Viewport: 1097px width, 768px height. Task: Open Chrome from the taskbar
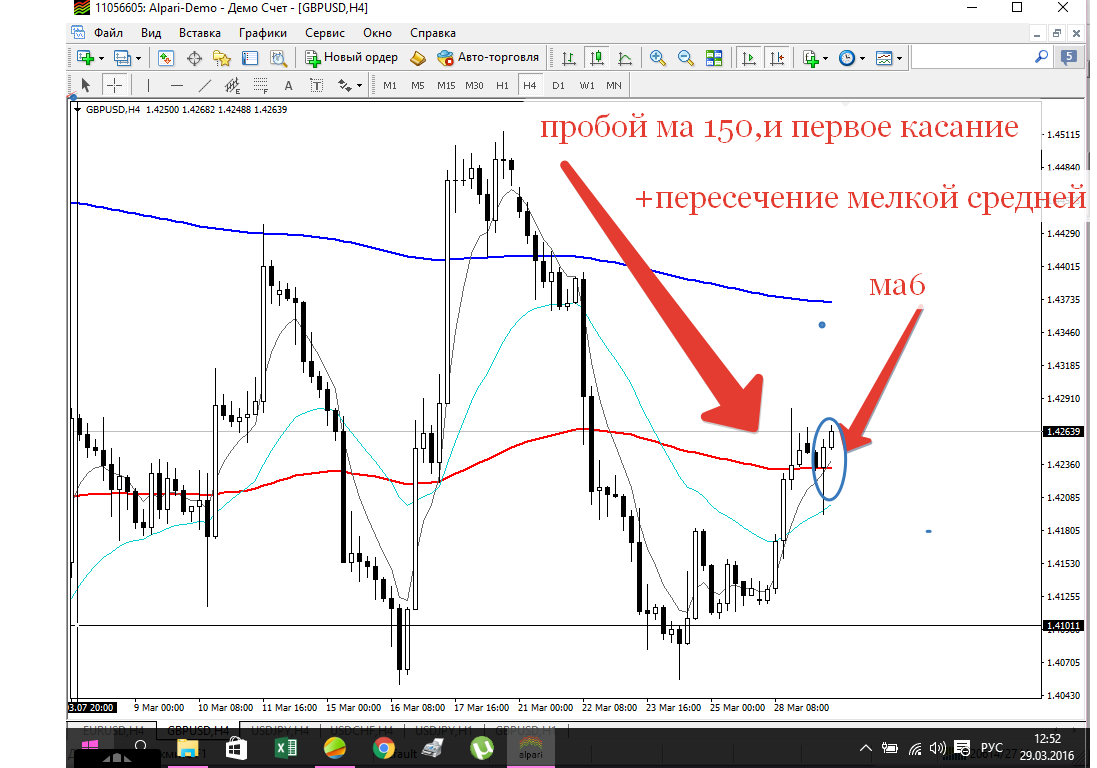[x=383, y=748]
